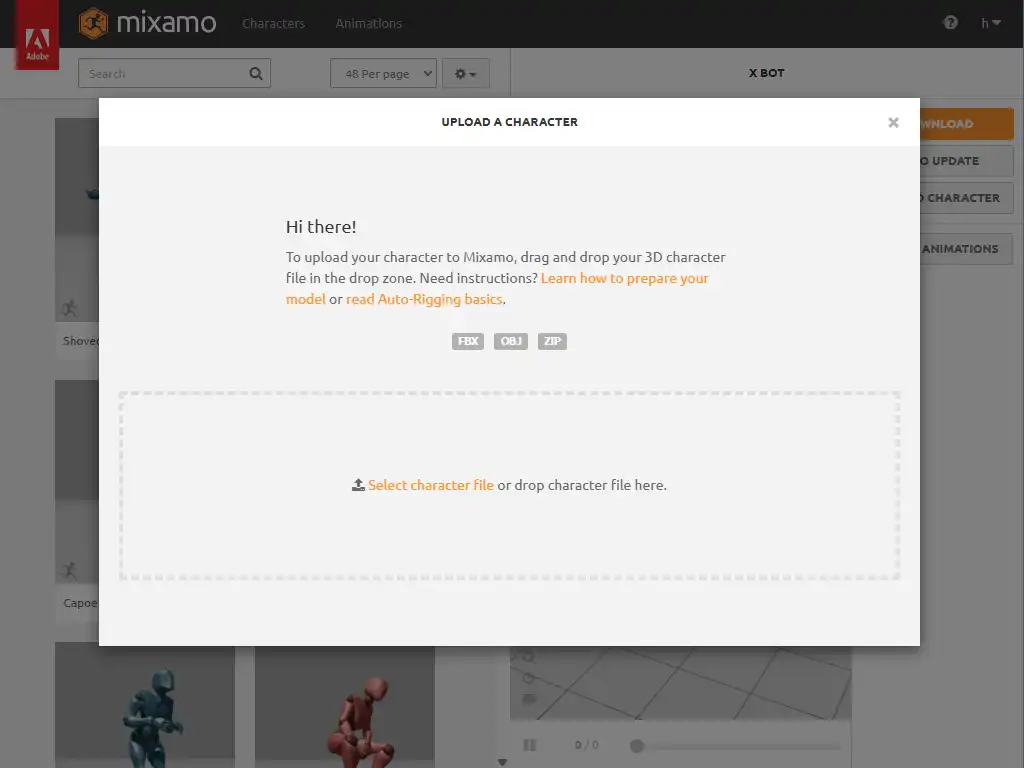Open the read Auto-Rigging basics link
This screenshot has width=1024, height=768.
[x=424, y=299]
